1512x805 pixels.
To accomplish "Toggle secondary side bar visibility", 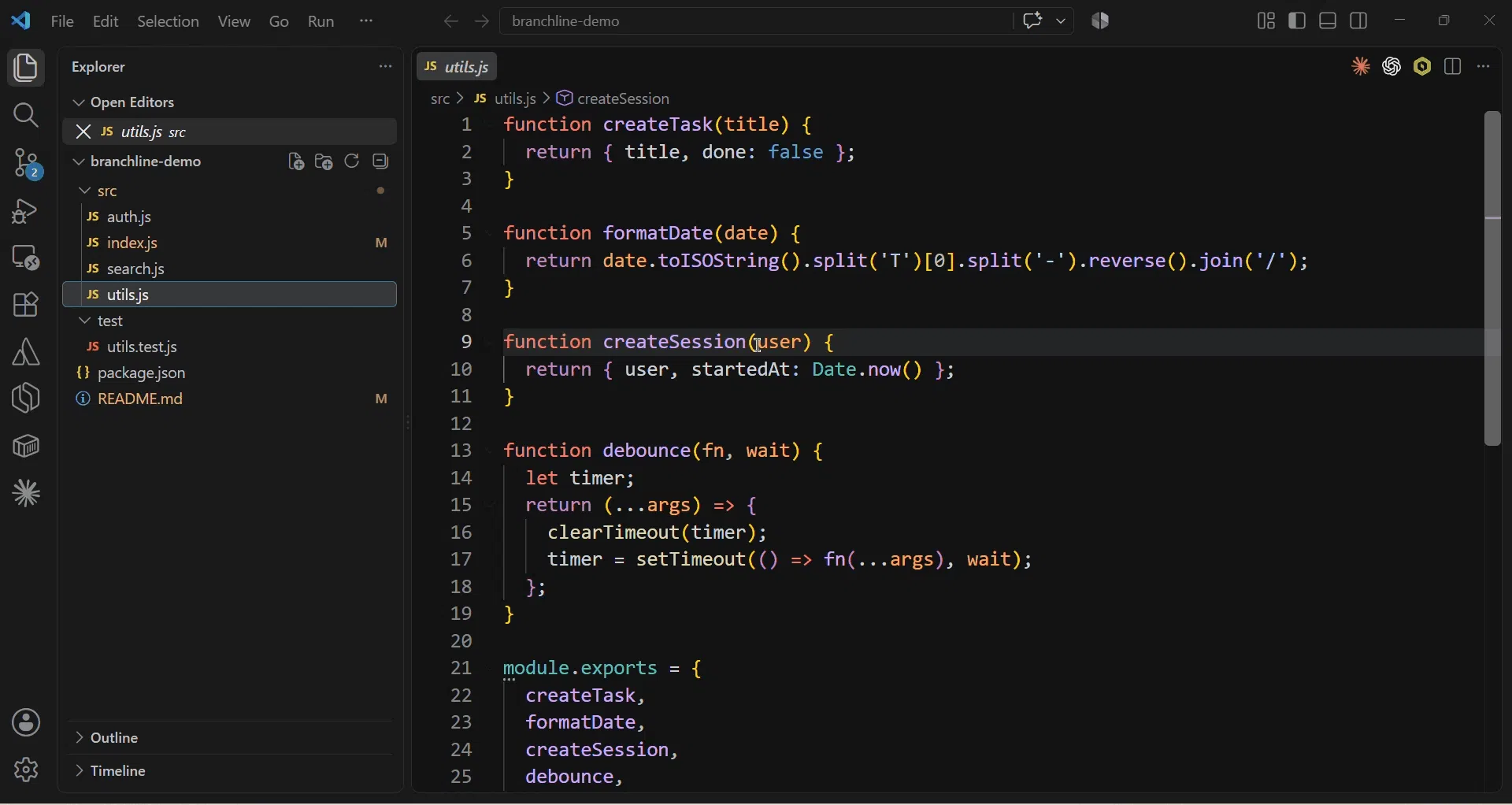I will [1360, 21].
